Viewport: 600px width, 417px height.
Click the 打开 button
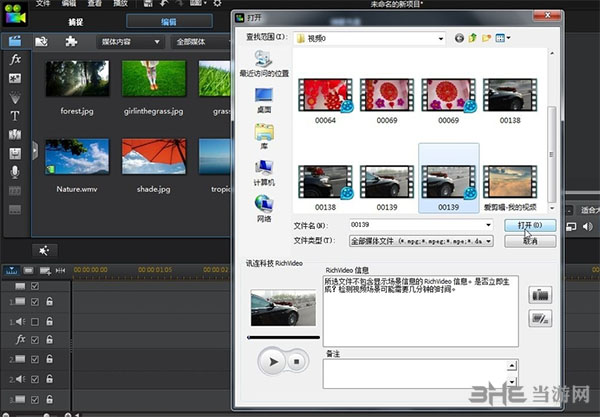[x=530, y=225]
